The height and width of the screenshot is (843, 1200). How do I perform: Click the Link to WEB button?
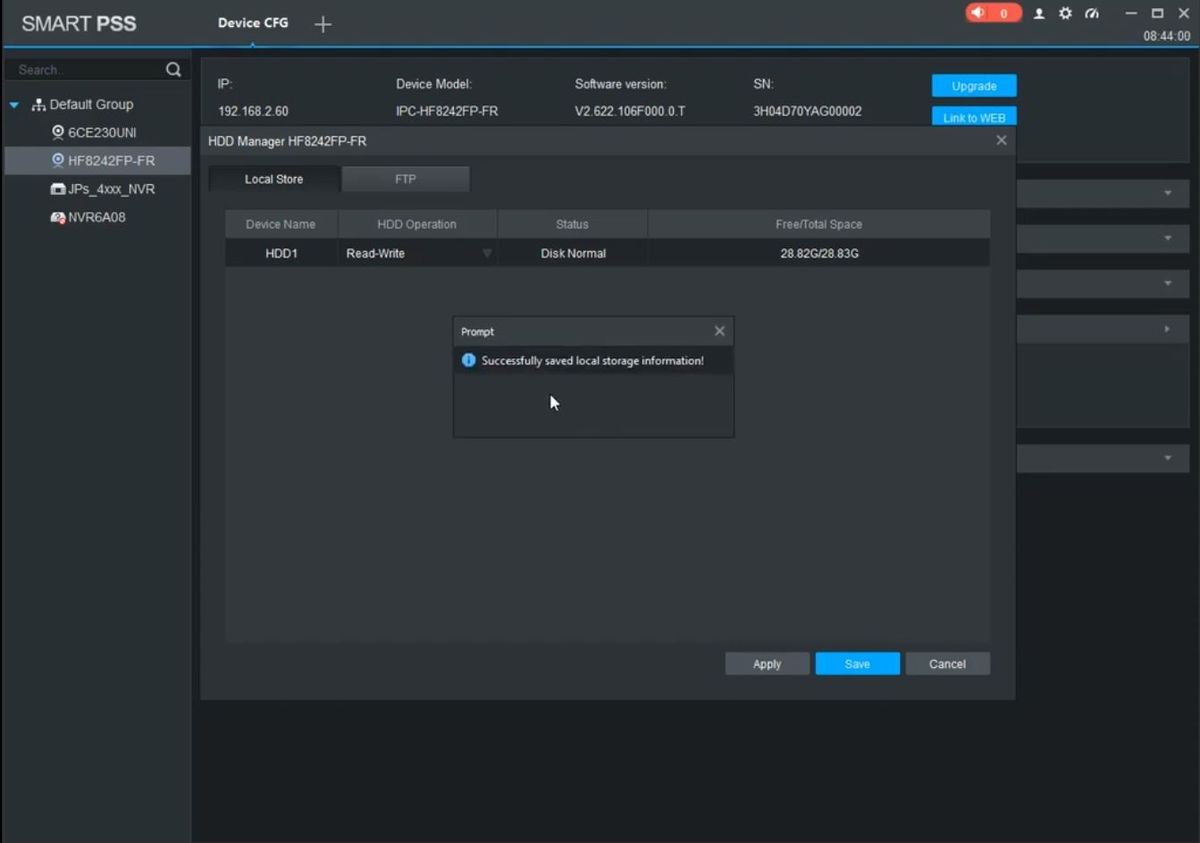(x=973, y=117)
